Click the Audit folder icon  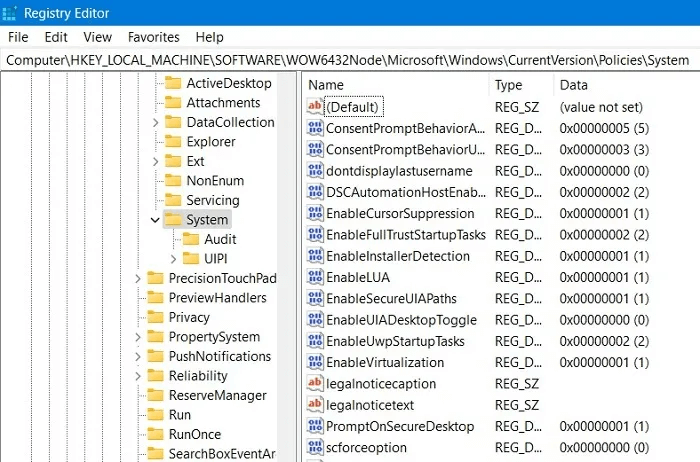click(191, 239)
